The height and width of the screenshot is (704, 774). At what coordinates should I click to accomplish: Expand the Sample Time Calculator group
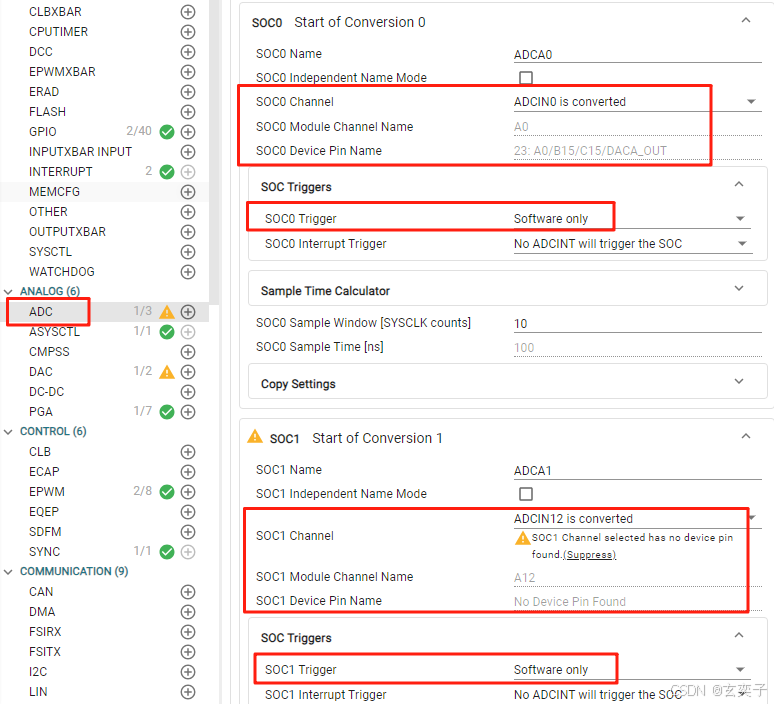(x=739, y=288)
